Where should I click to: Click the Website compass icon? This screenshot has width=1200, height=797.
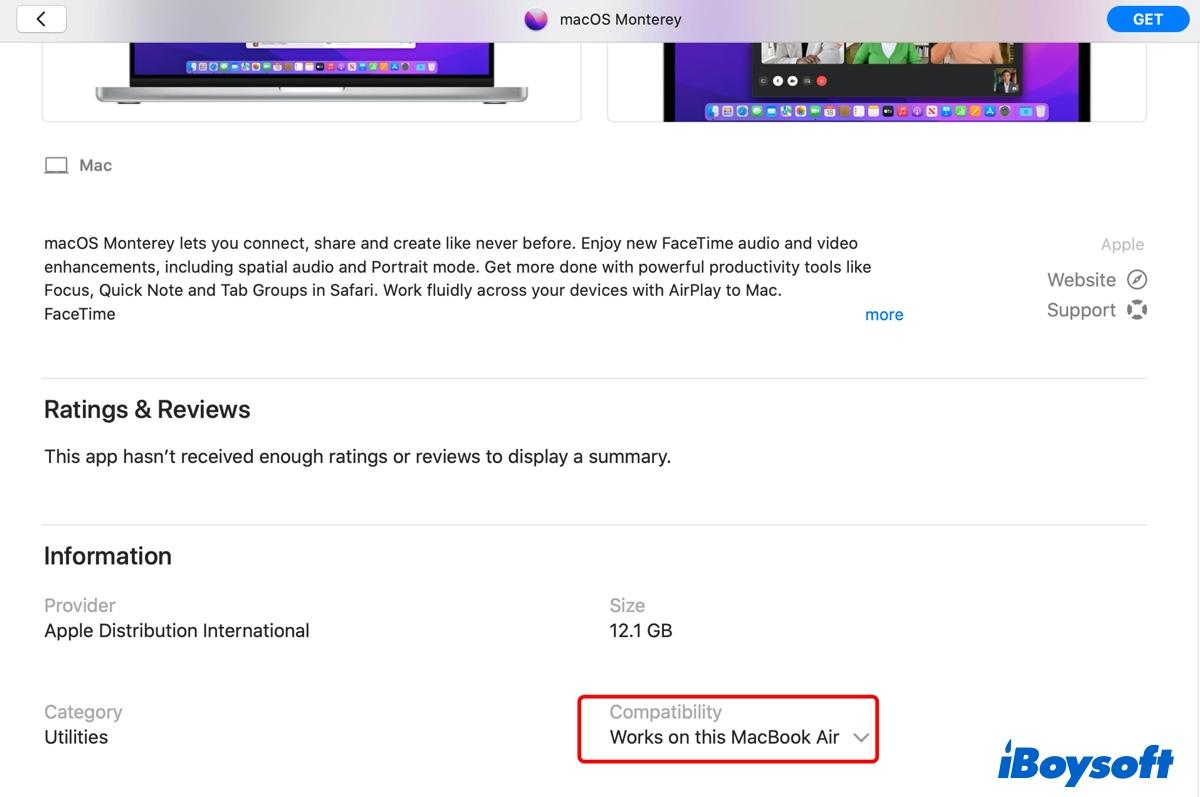coord(1137,280)
